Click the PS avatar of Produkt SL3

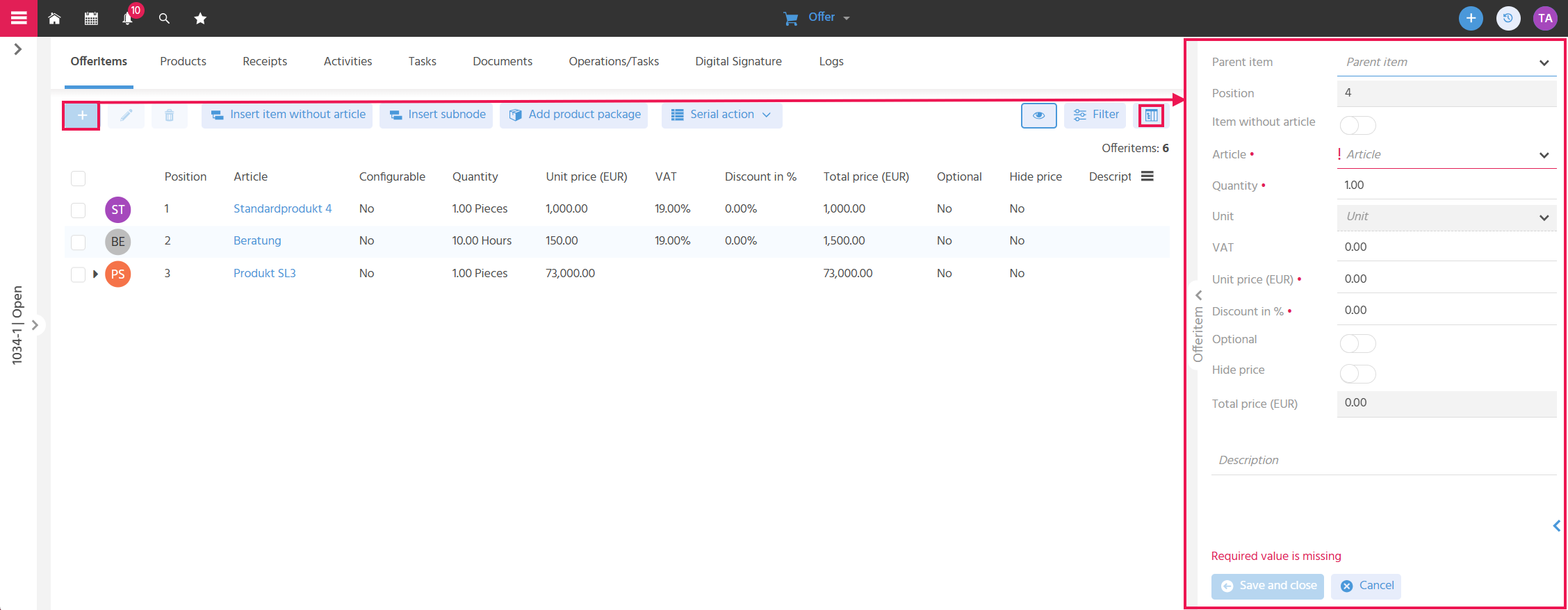pyautogui.click(x=118, y=274)
